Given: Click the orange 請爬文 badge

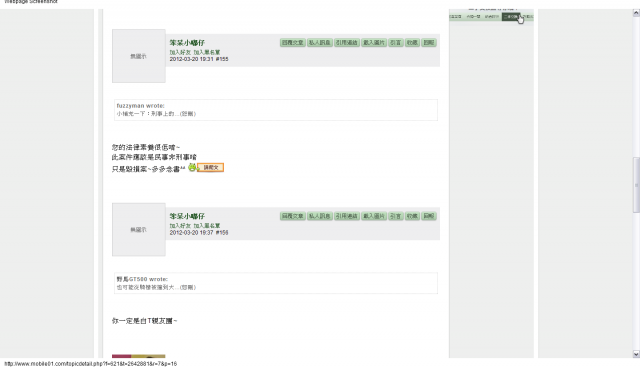Looking at the screenshot, I should coord(211,167).
